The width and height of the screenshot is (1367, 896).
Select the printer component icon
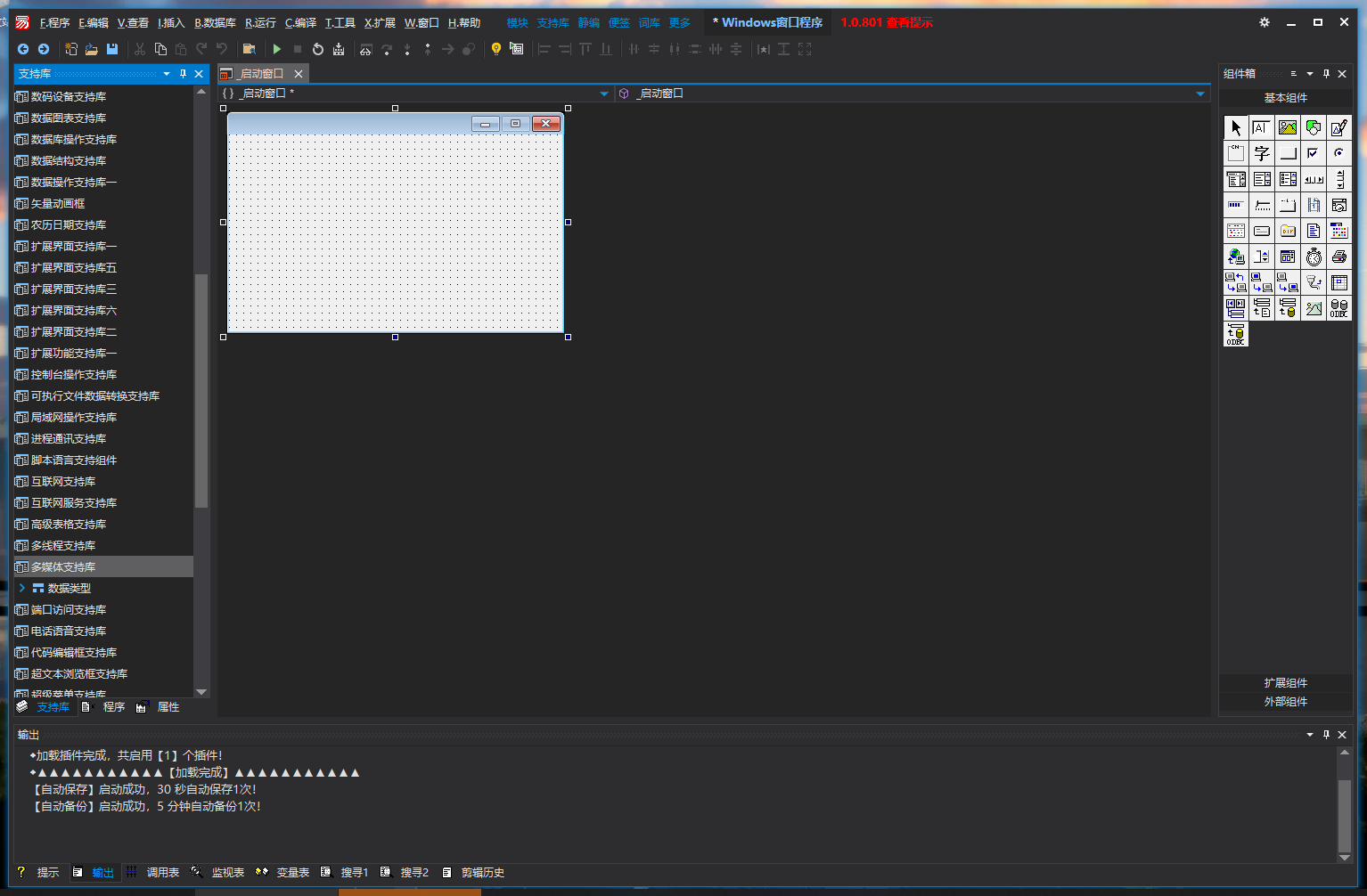point(1339,257)
